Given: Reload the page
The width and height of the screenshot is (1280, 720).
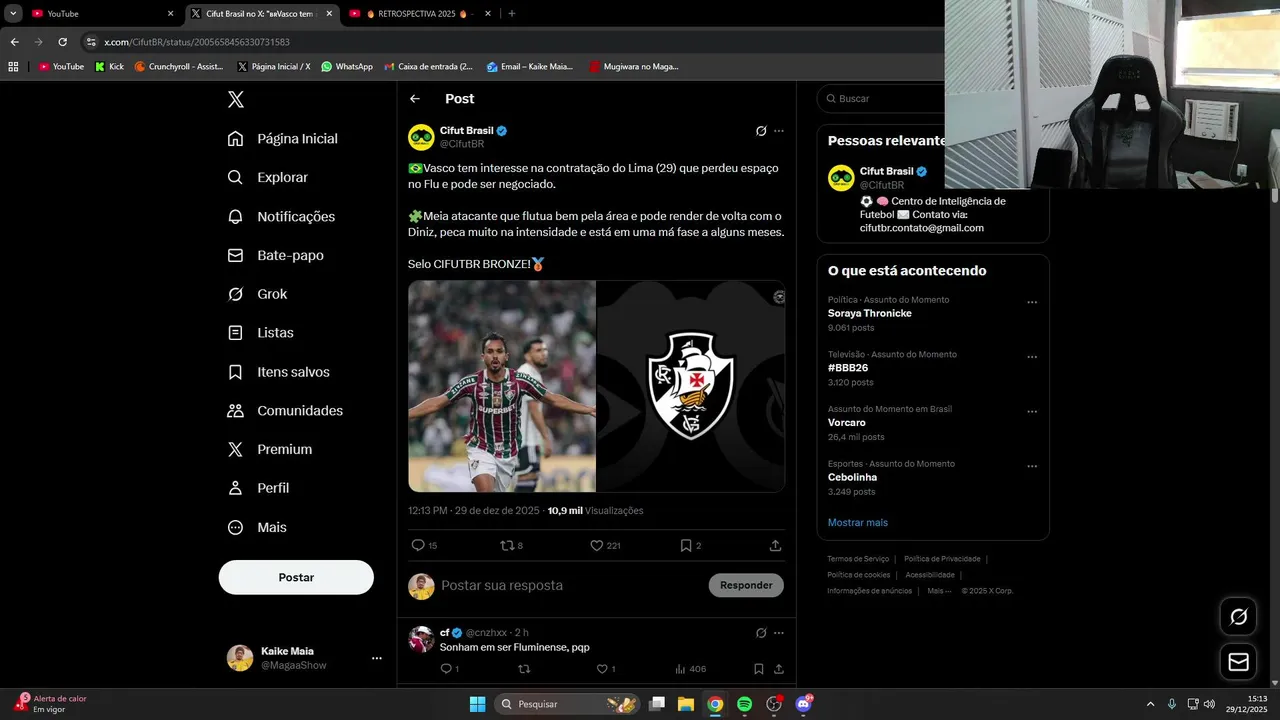Looking at the screenshot, I should [x=62, y=42].
